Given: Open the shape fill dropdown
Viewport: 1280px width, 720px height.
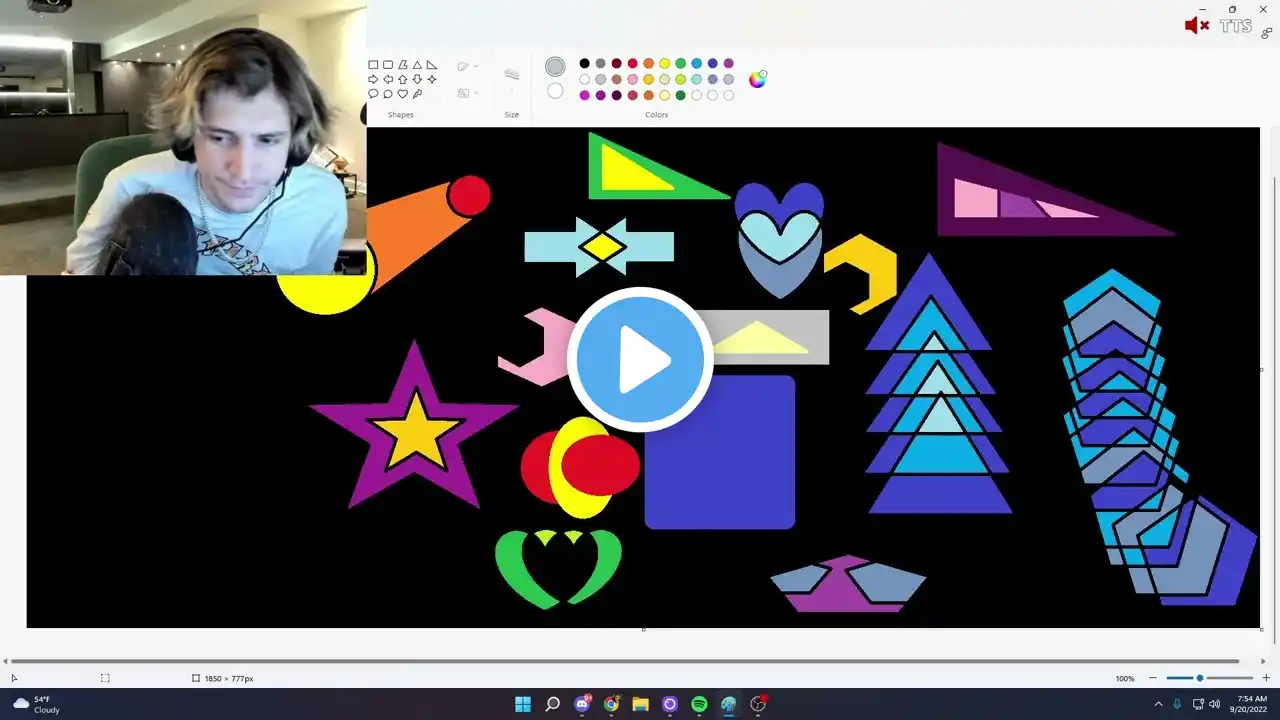Looking at the screenshot, I should point(468,93).
